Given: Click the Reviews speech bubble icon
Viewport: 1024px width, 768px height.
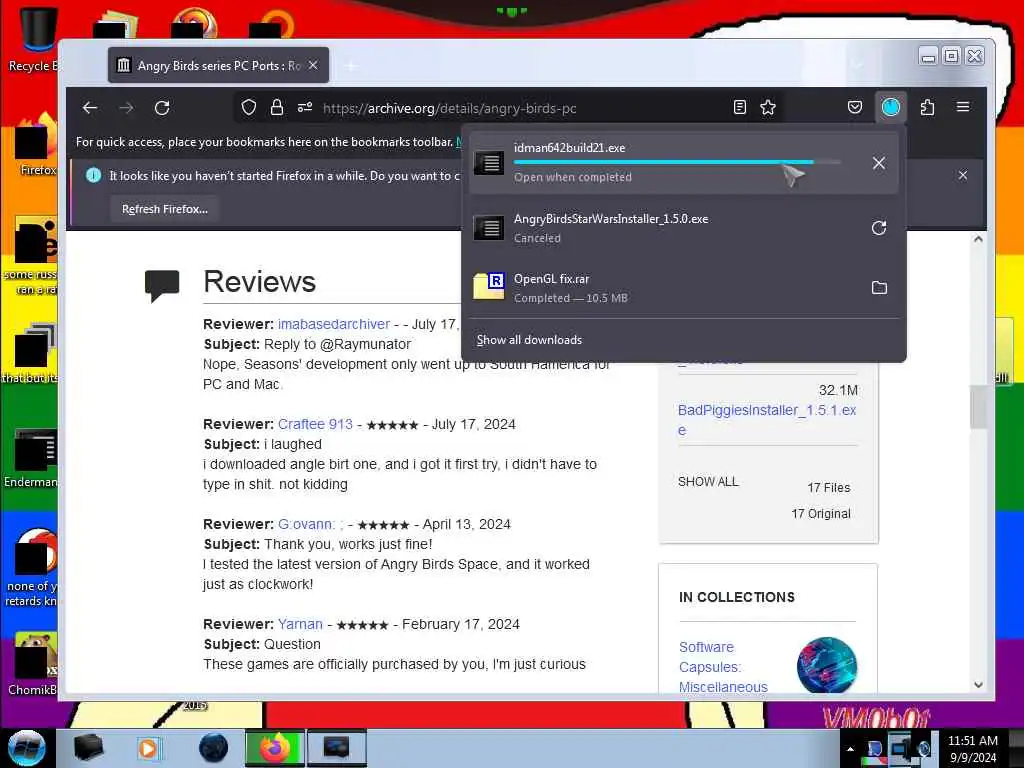Looking at the screenshot, I should pyautogui.click(x=162, y=285).
